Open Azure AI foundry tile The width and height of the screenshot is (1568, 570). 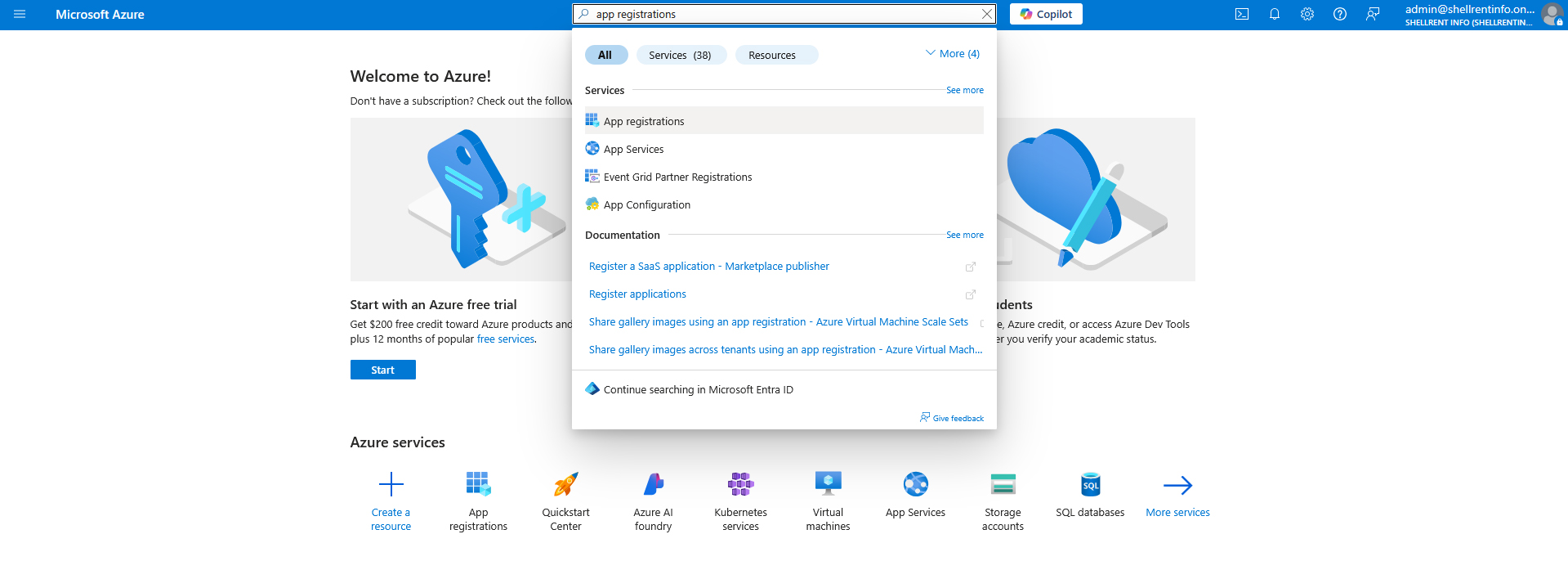click(653, 501)
